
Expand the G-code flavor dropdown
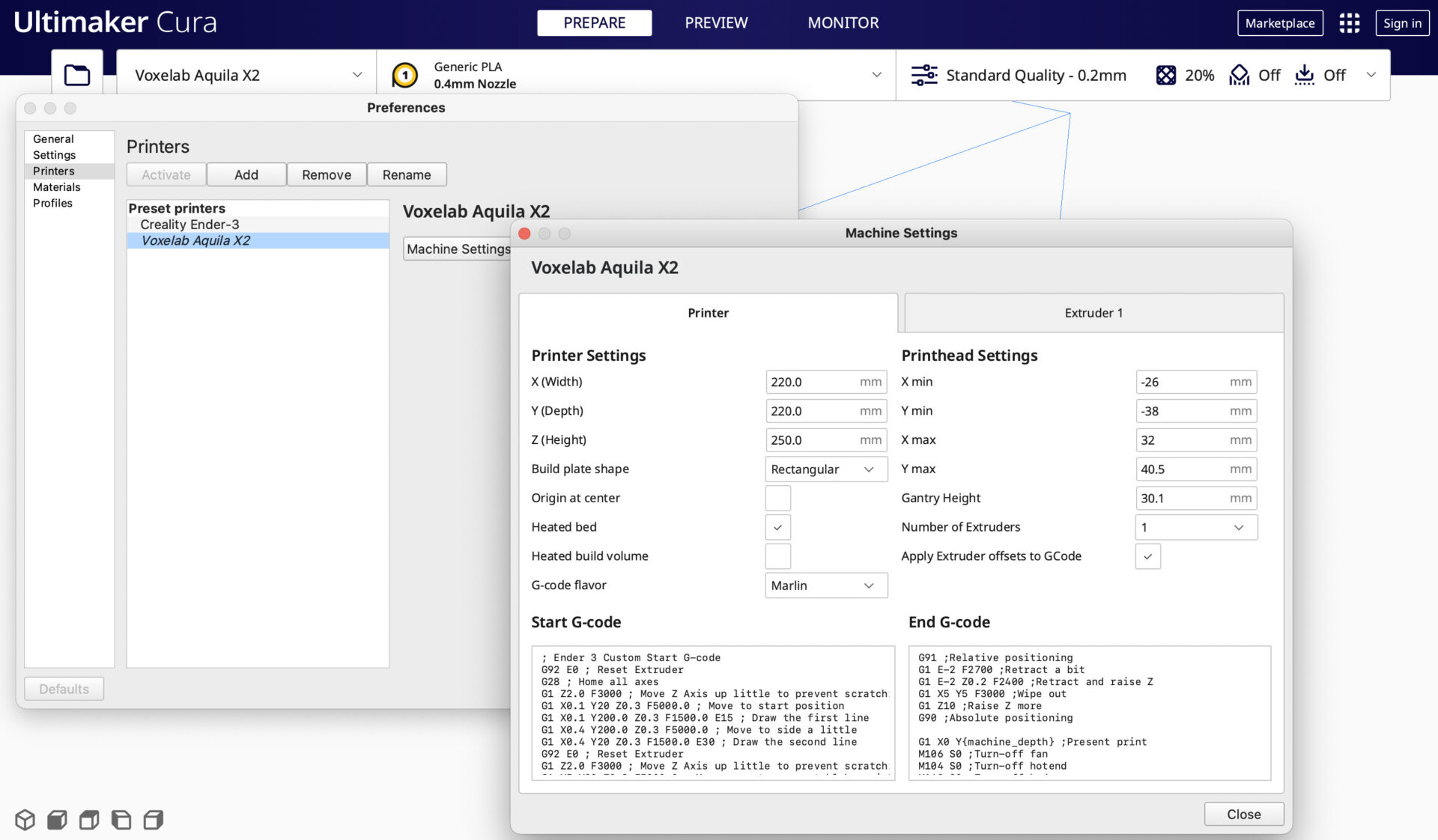825,585
